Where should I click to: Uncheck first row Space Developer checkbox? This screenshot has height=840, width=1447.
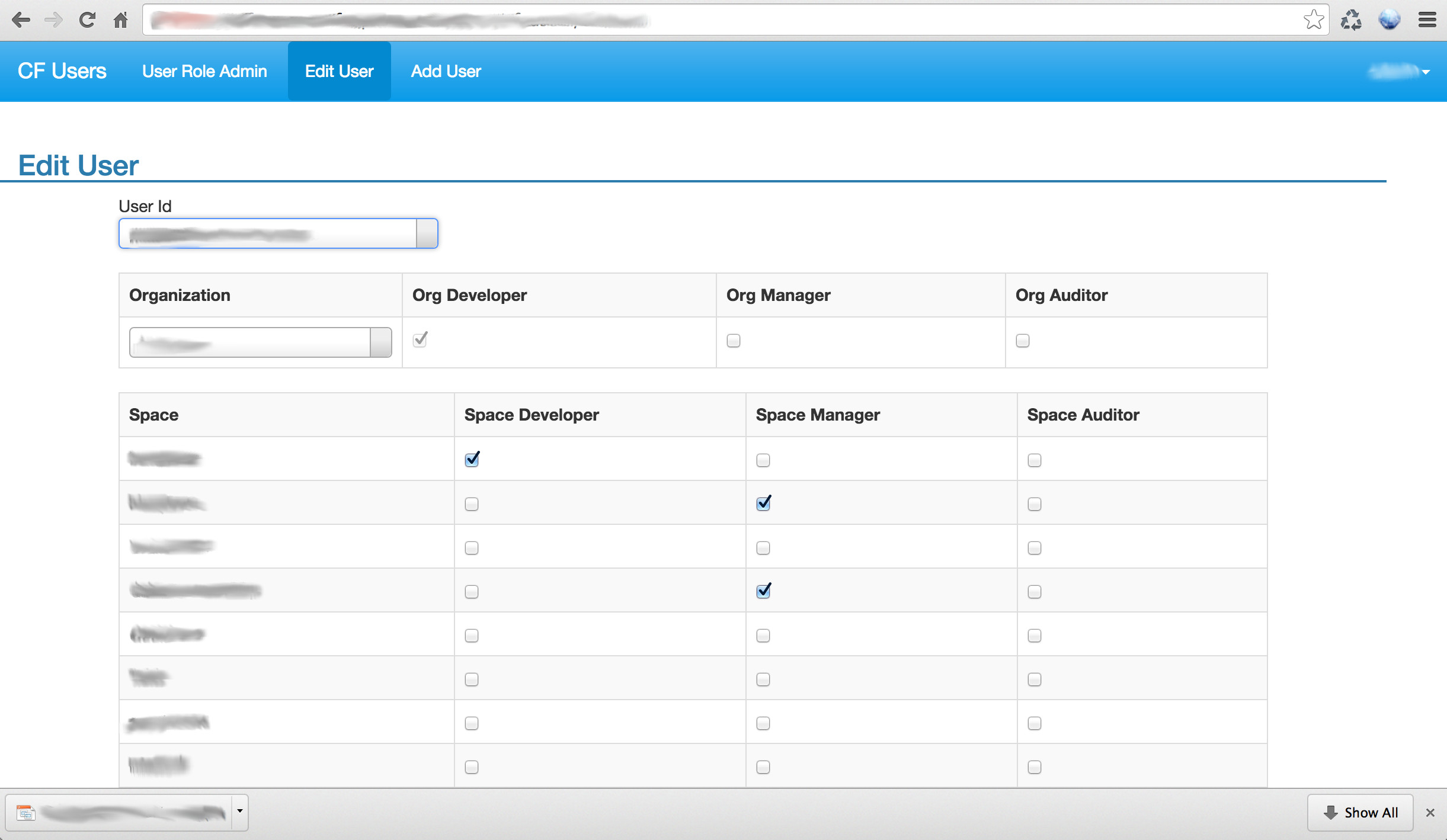pos(472,460)
